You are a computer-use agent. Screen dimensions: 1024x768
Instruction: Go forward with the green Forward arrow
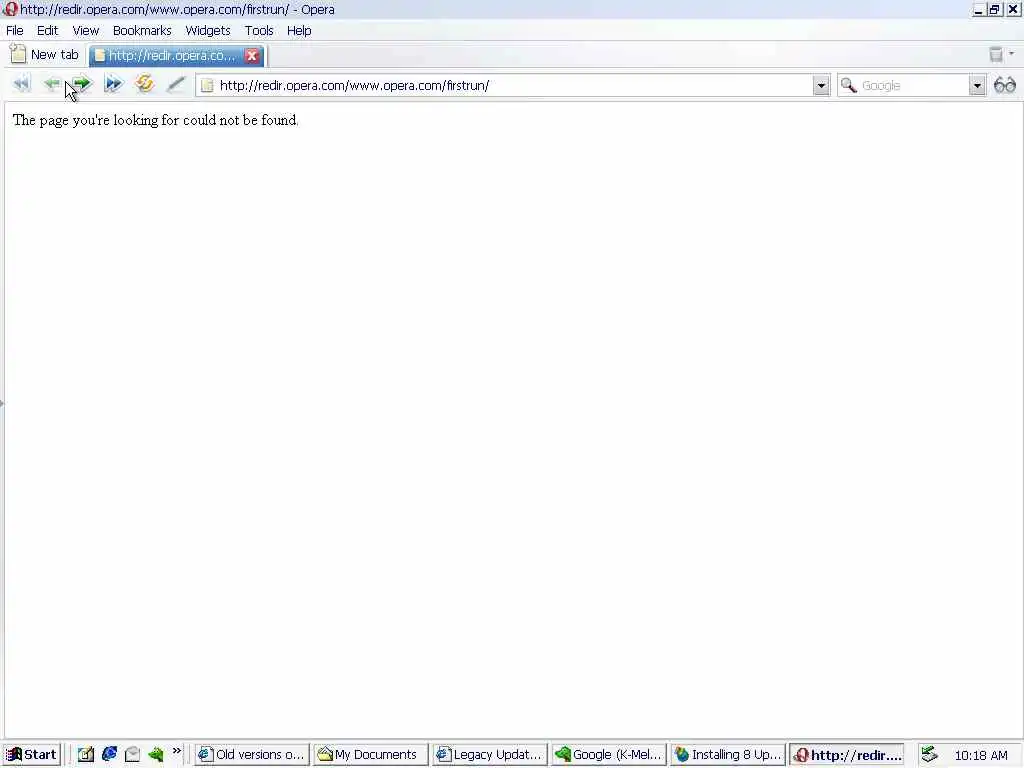pyautogui.click(x=82, y=84)
